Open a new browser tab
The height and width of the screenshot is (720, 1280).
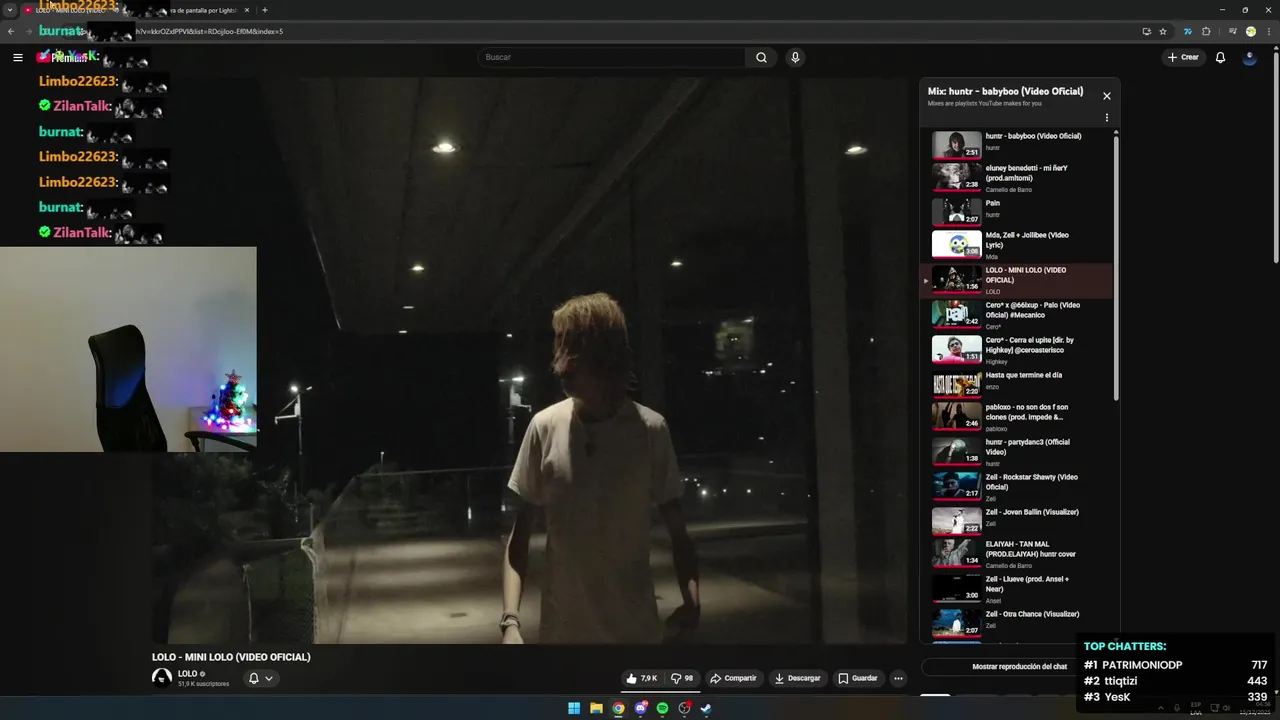[x=264, y=10]
